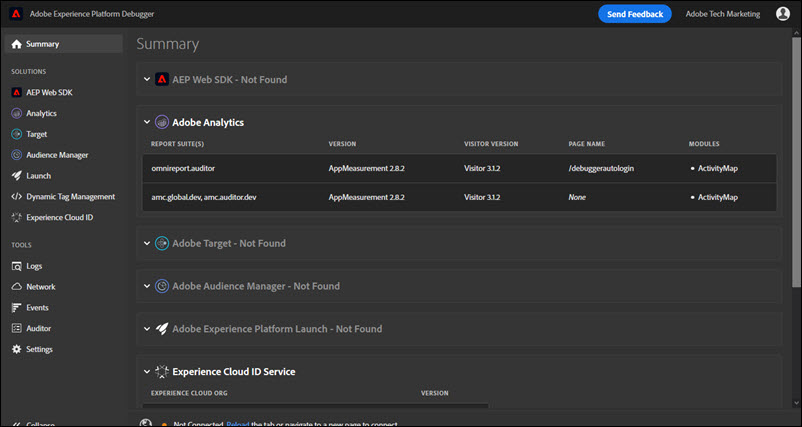Select Analytics in the solutions sidebar
Image resolution: width=802 pixels, height=427 pixels.
(40, 113)
